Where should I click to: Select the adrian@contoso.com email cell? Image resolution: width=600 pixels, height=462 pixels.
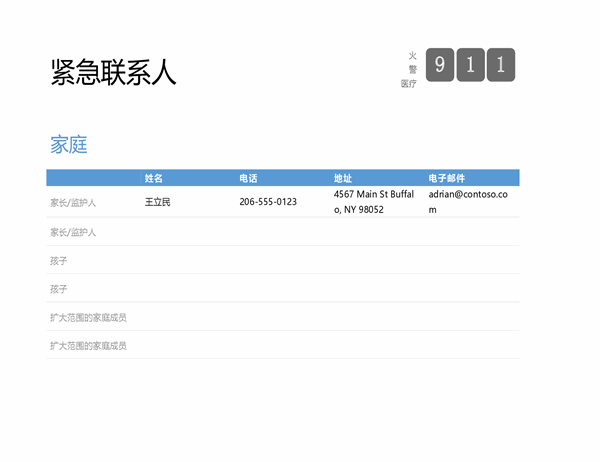pos(468,202)
